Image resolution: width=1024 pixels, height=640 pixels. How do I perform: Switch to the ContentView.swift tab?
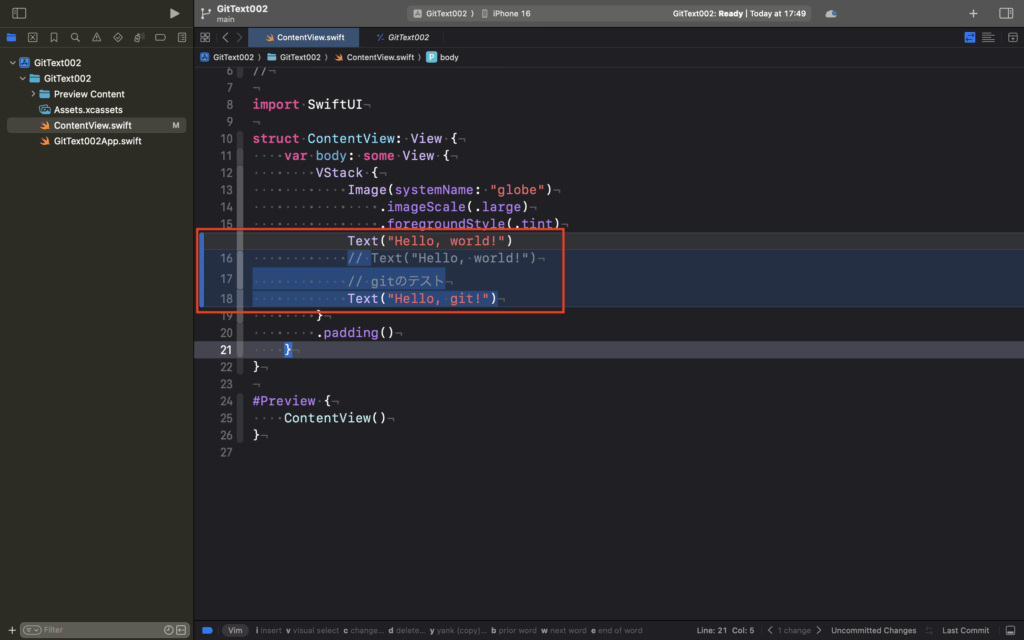[304, 37]
